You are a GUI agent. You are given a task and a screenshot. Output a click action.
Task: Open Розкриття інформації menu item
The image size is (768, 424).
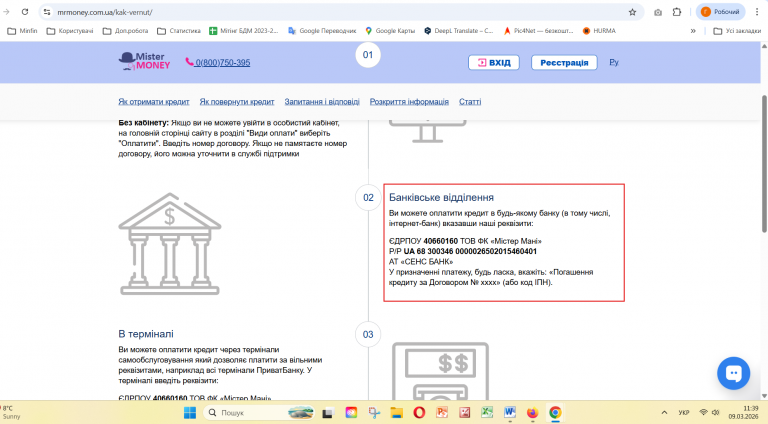click(x=409, y=102)
